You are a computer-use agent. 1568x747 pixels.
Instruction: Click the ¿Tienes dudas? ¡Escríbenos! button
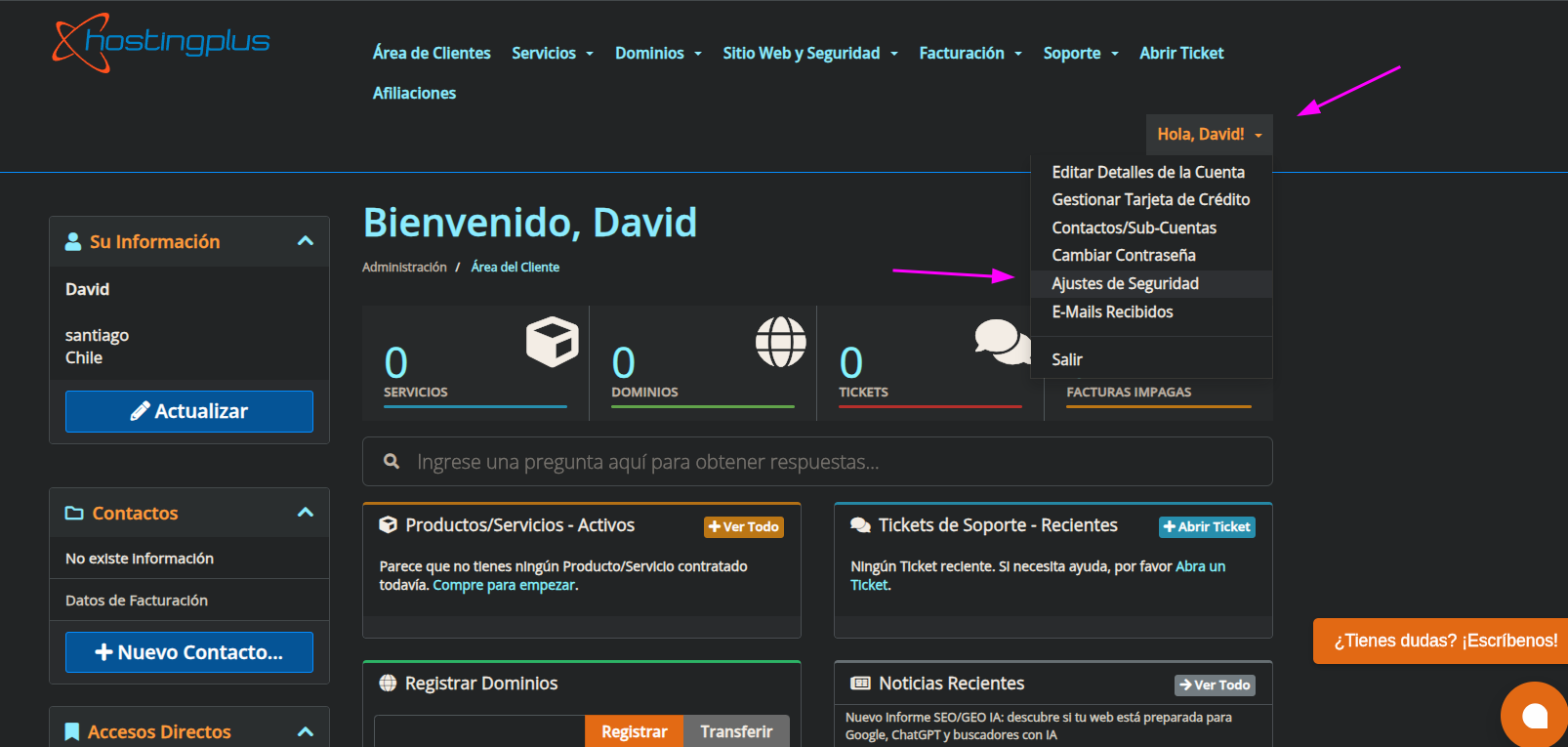point(1441,641)
